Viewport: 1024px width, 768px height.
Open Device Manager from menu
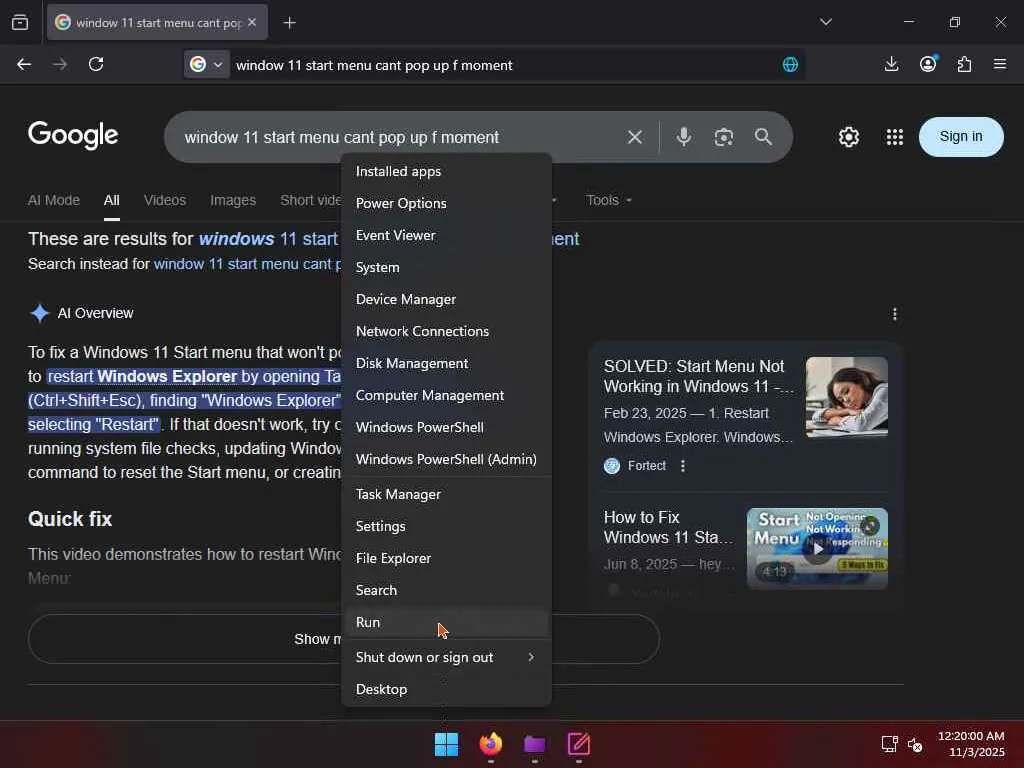446,299
